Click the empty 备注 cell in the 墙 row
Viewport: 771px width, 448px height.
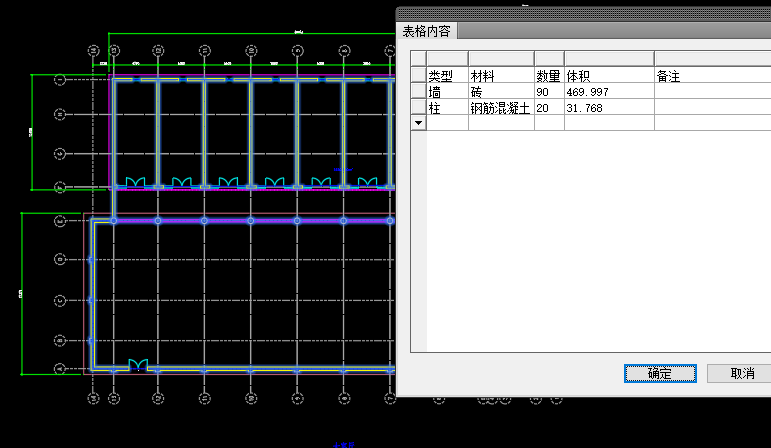[x=710, y=92]
